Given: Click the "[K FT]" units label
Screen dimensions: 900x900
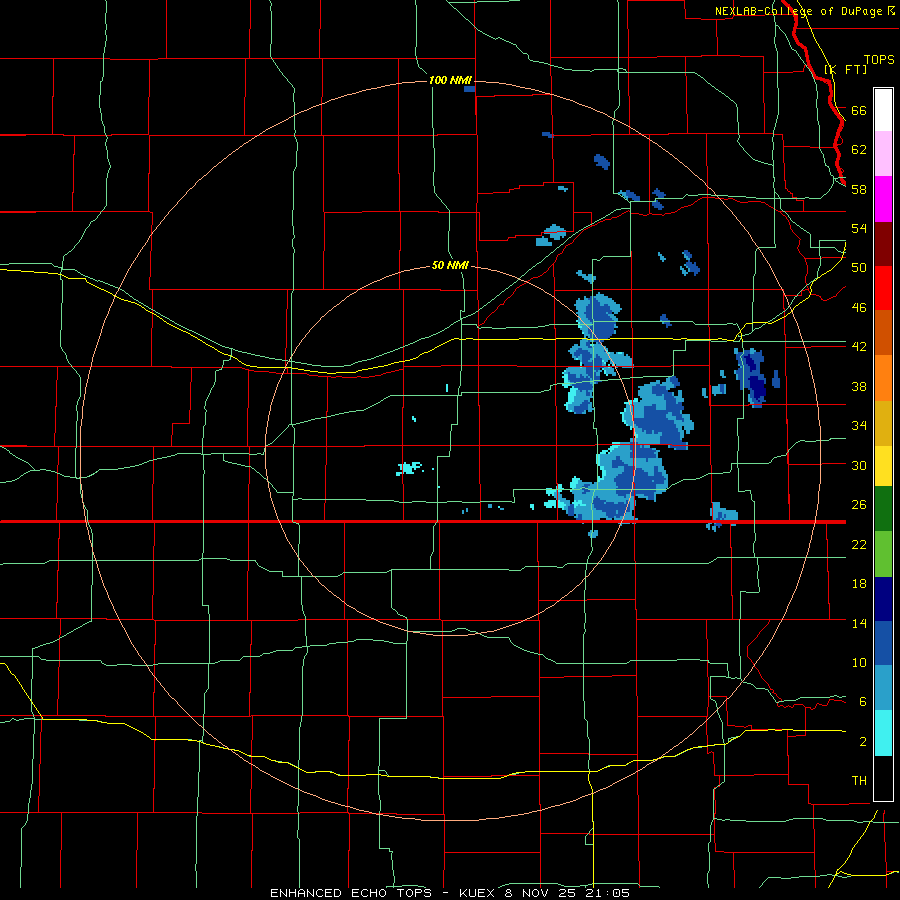Looking at the screenshot, I should point(845,69).
